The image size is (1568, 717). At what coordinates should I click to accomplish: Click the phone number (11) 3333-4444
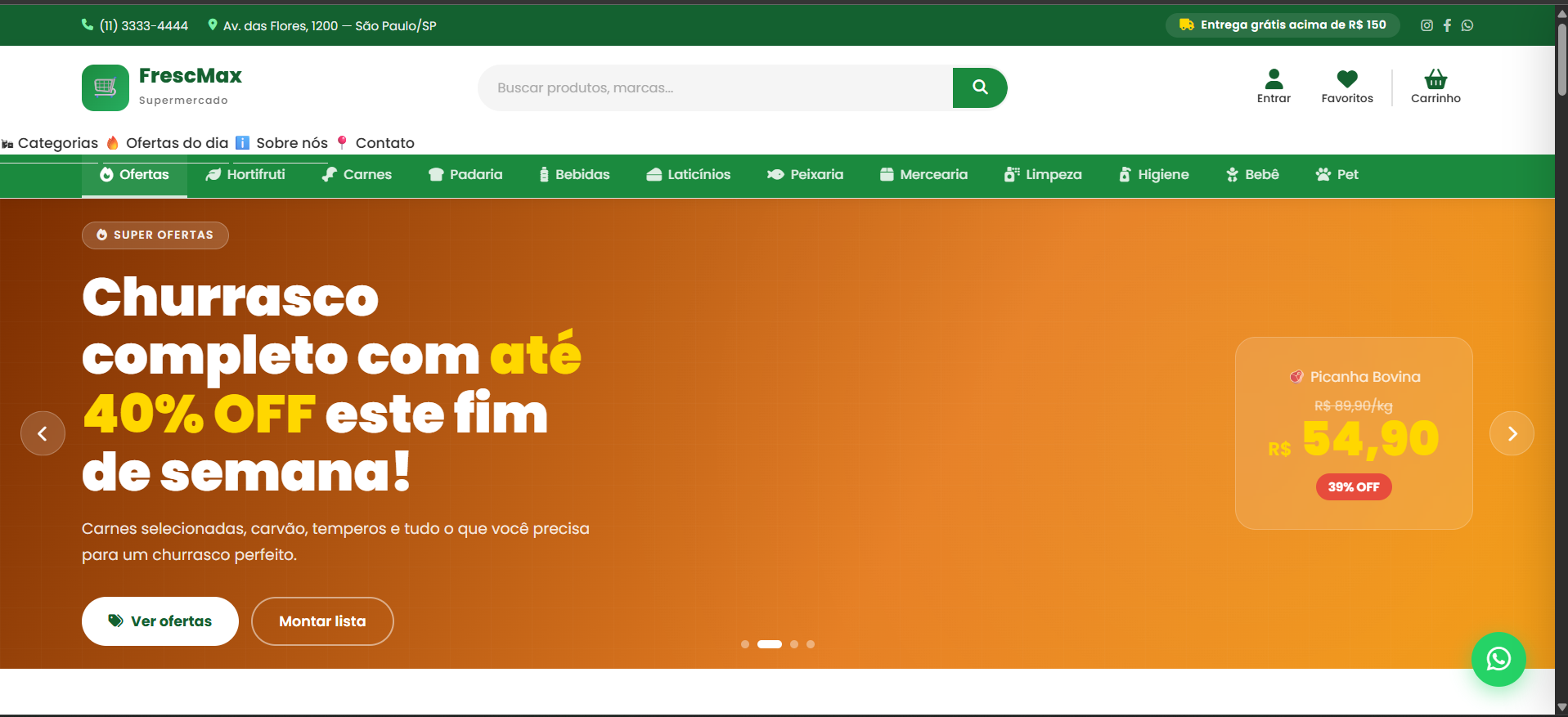click(x=135, y=25)
